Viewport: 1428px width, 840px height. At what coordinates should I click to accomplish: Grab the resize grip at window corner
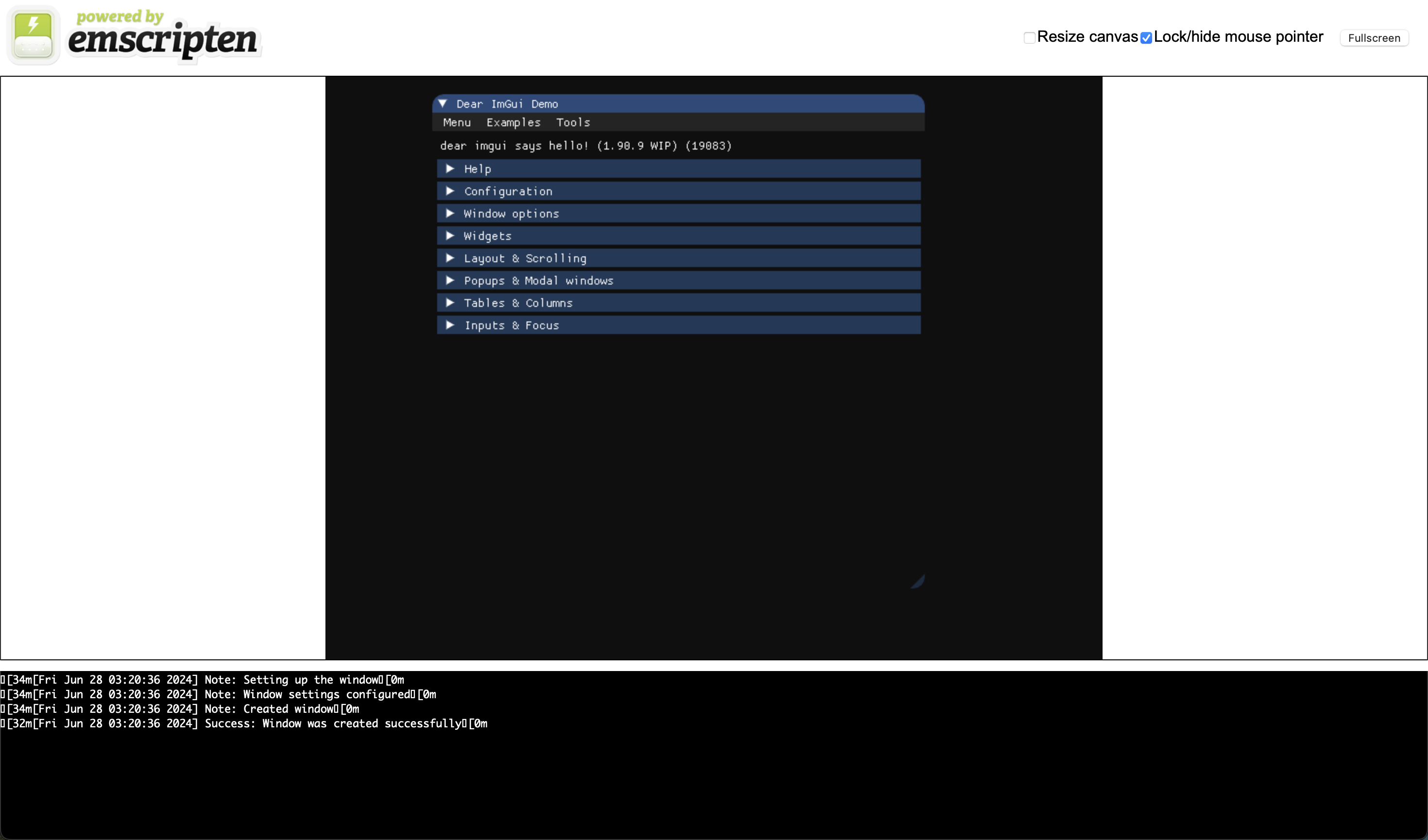click(x=918, y=581)
